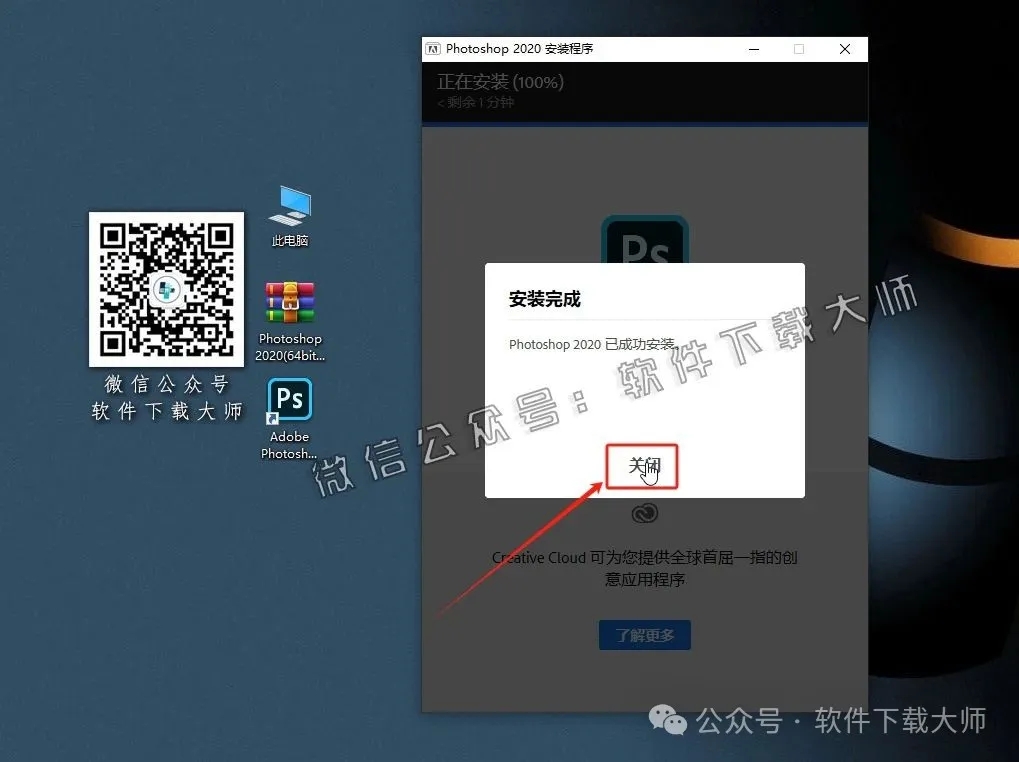1019x762 pixels.
Task: Click the installer maximize button
Action: [x=799, y=48]
